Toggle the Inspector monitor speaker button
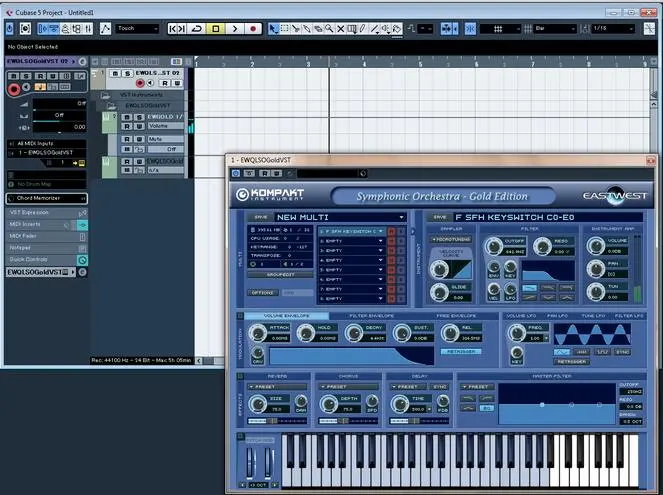The width and height of the screenshot is (663, 495). coord(26,87)
